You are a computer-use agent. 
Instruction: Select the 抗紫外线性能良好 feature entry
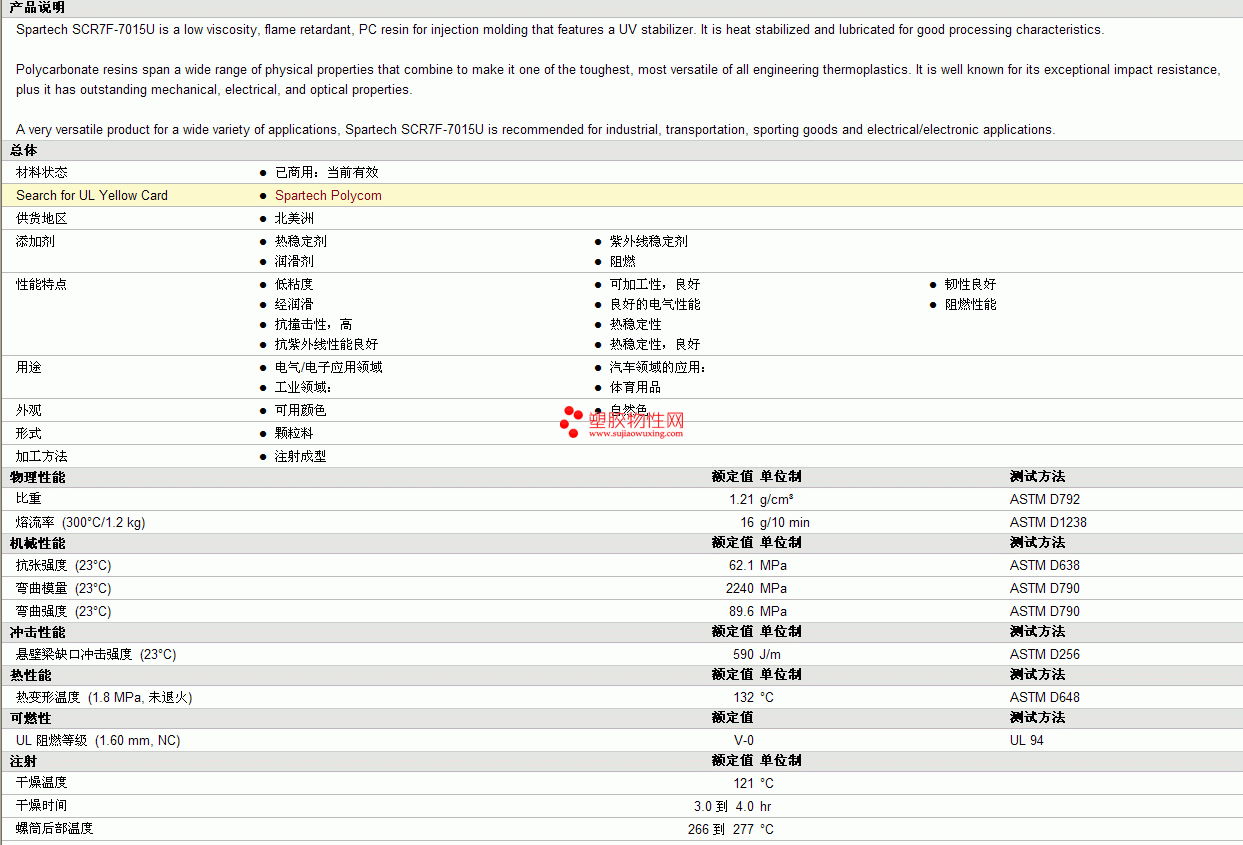click(x=327, y=345)
